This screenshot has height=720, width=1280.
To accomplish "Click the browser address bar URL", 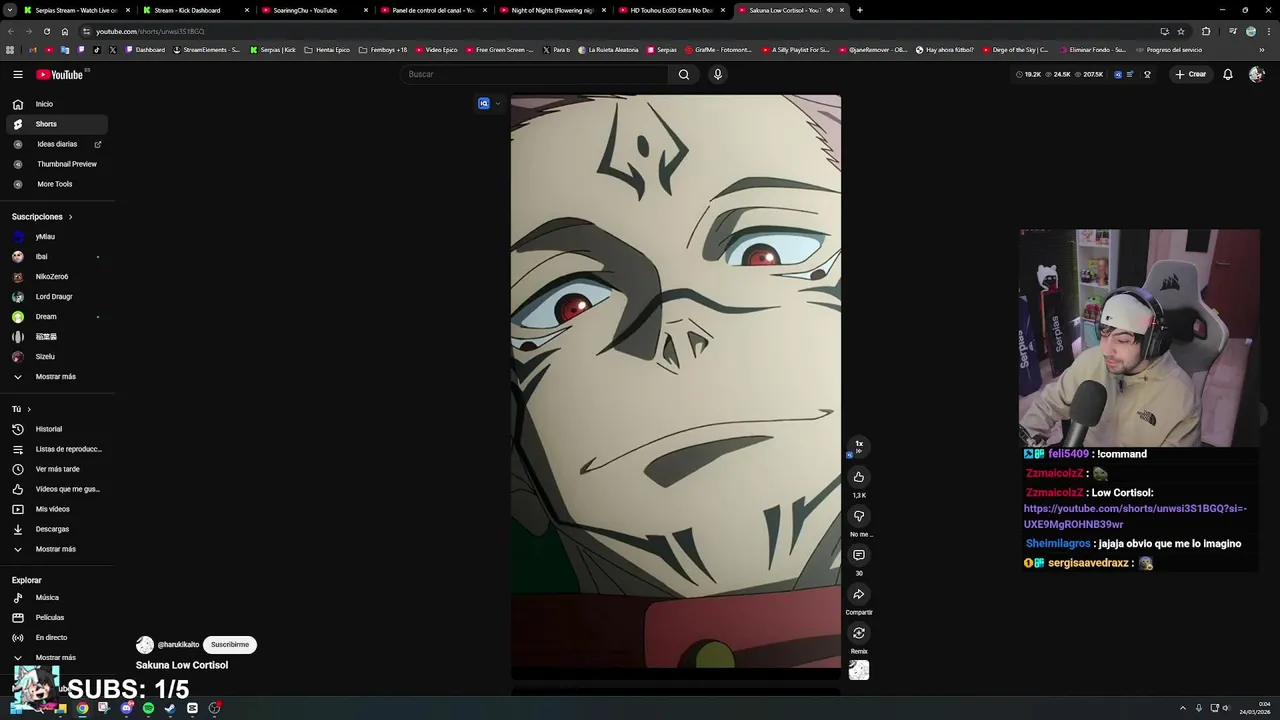I will [150, 31].
